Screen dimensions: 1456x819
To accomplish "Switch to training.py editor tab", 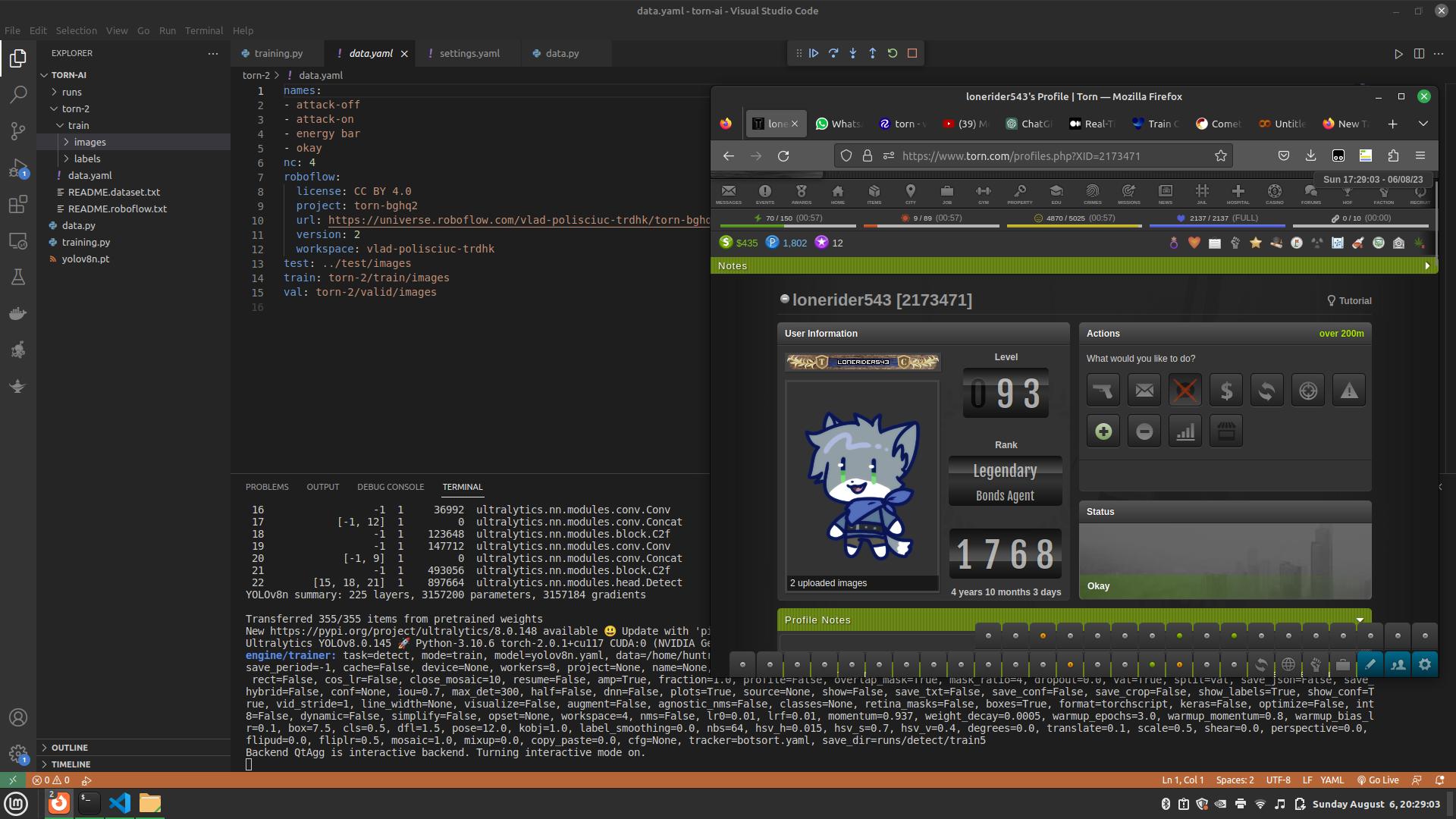I will (x=278, y=53).
